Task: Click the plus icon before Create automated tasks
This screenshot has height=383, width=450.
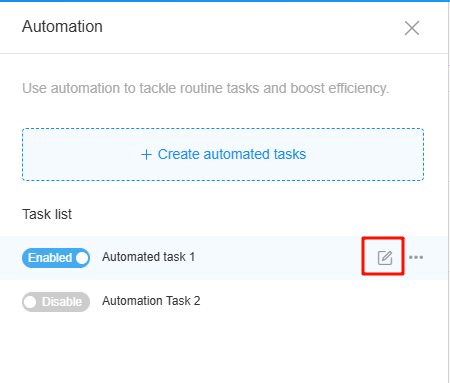Action: pos(146,155)
